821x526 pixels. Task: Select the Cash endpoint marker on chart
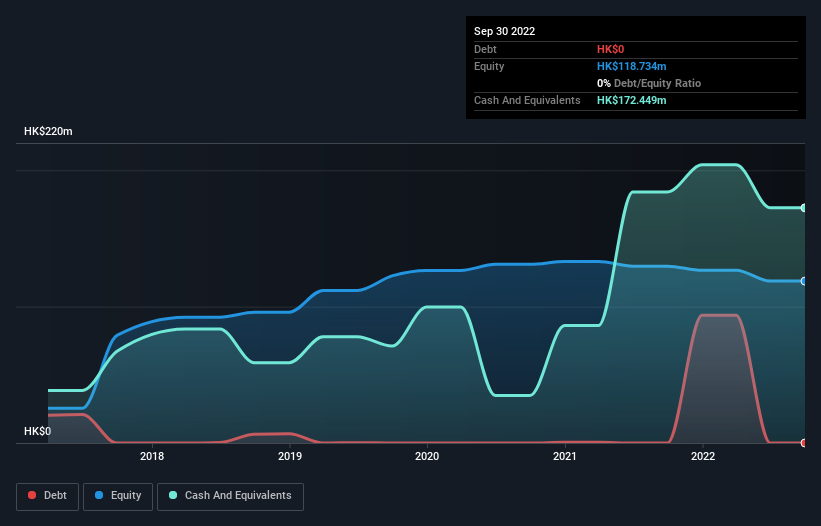[x=804, y=208]
